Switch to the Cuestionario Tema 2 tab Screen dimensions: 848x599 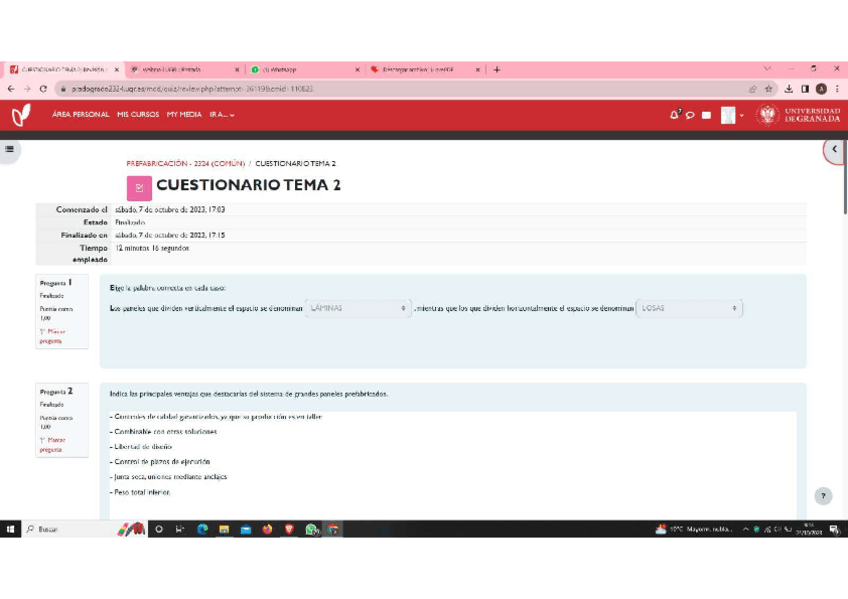(x=62, y=70)
